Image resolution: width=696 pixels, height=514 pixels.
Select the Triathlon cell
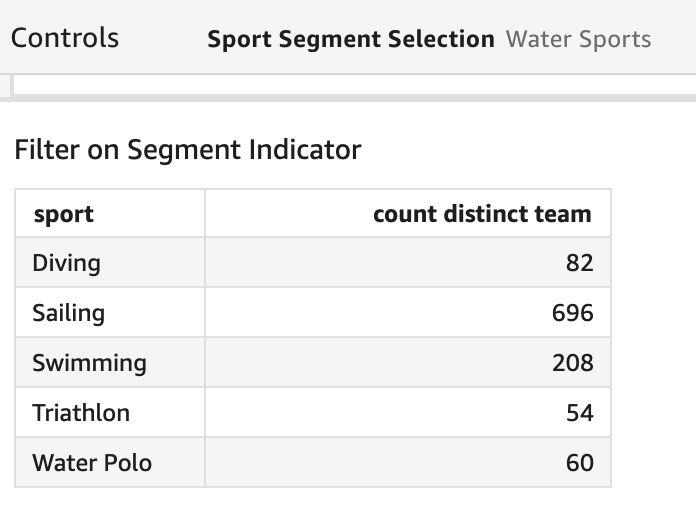tap(81, 413)
